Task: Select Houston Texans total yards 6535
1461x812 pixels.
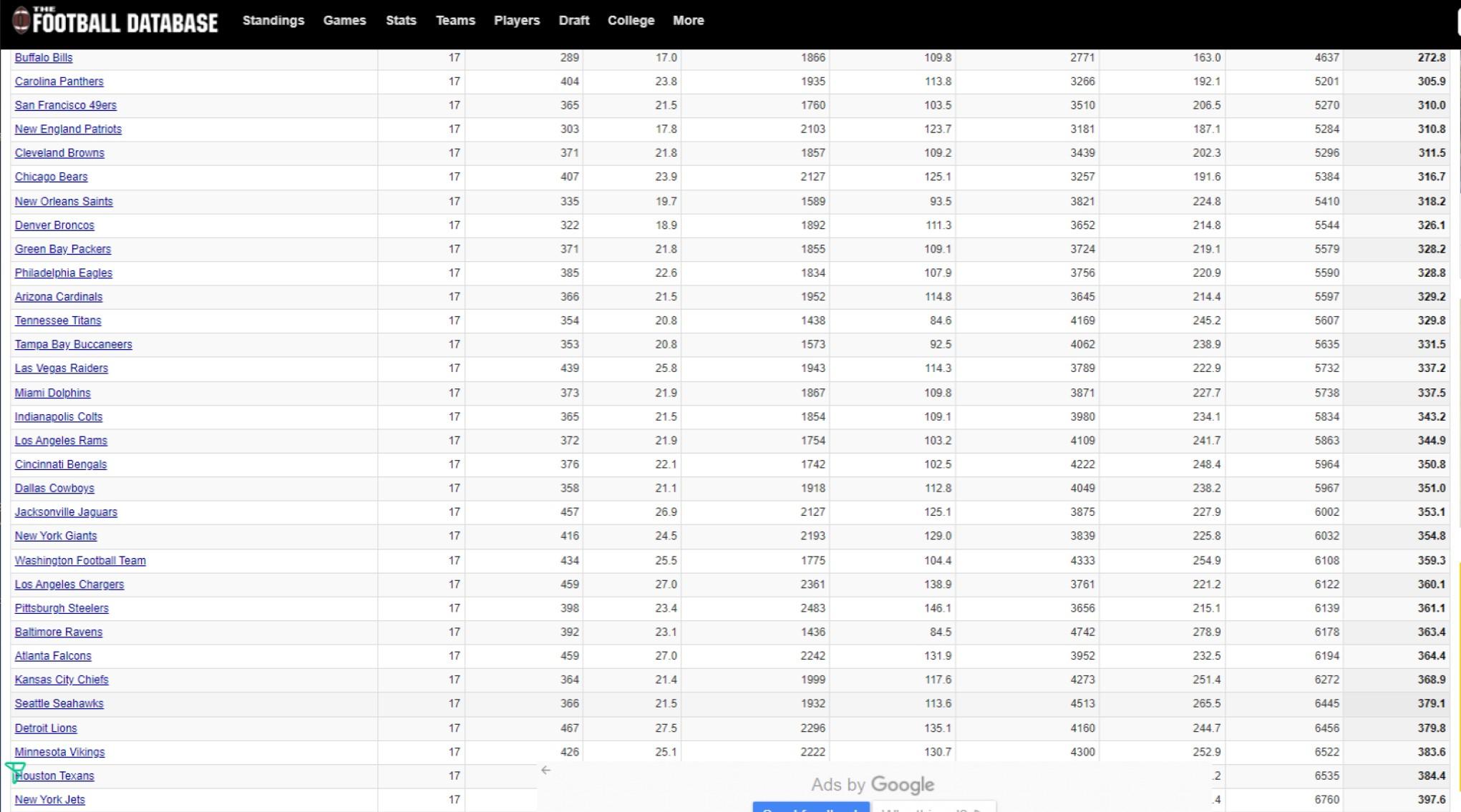Action: click(1326, 776)
